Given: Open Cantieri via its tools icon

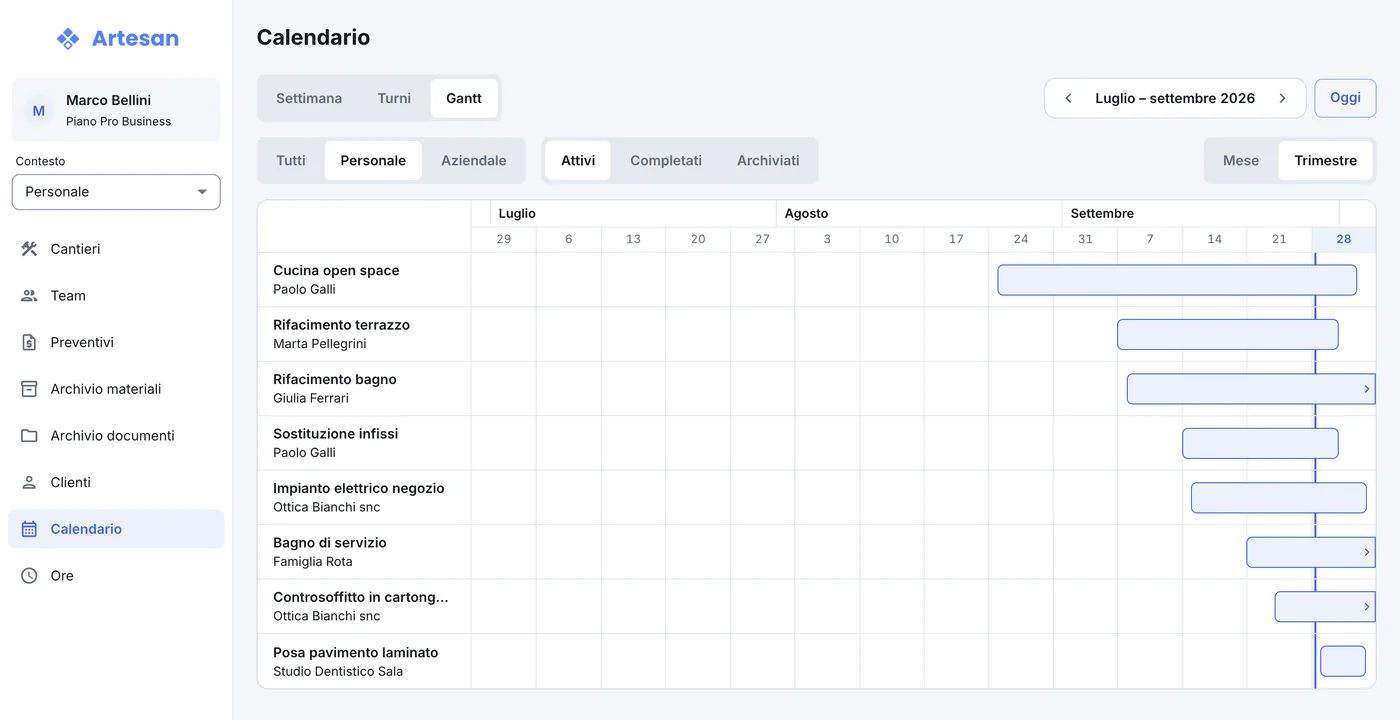Looking at the screenshot, I should (x=29, y=249).
